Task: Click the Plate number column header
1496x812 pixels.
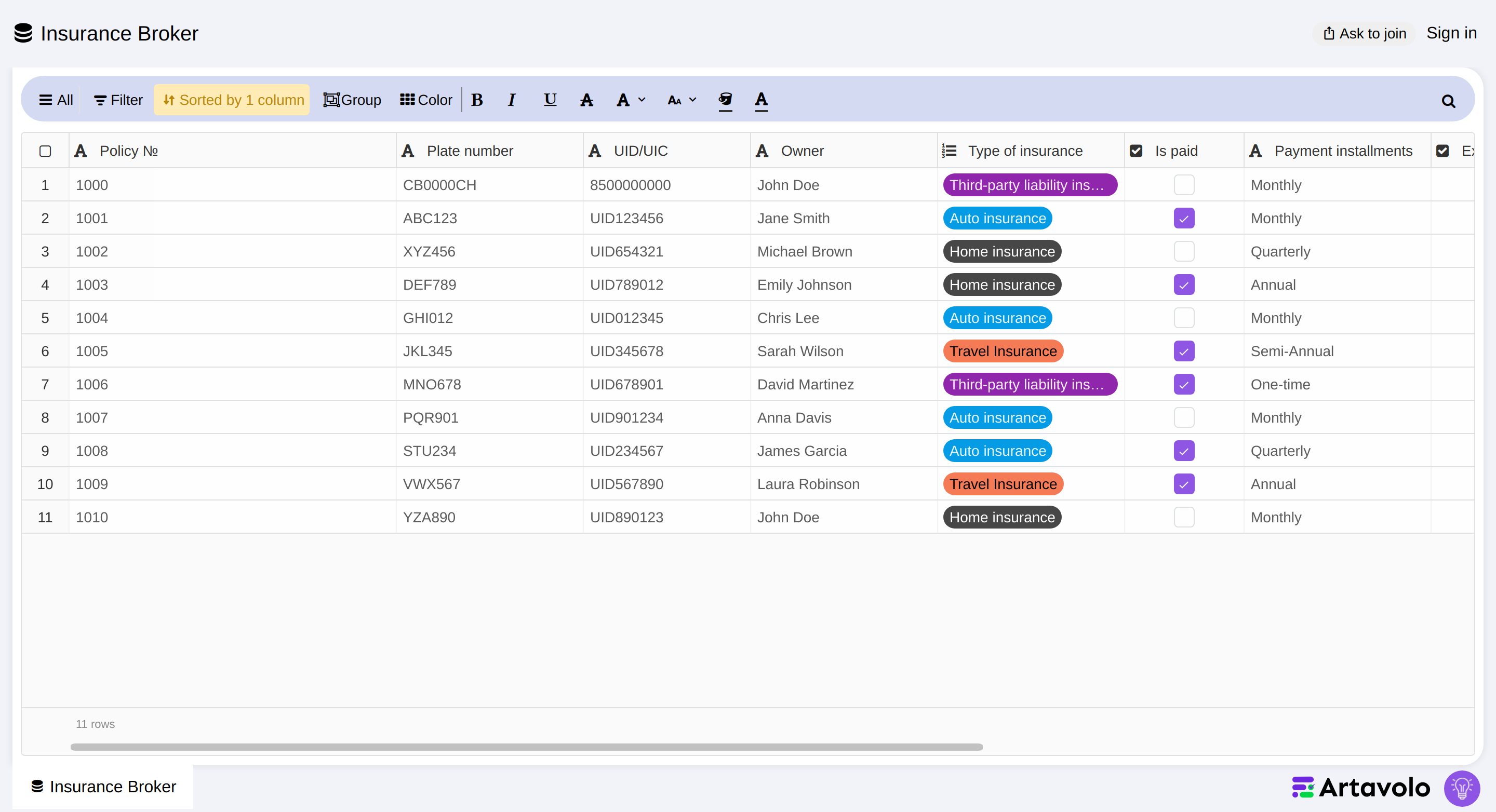Action: 489,151
